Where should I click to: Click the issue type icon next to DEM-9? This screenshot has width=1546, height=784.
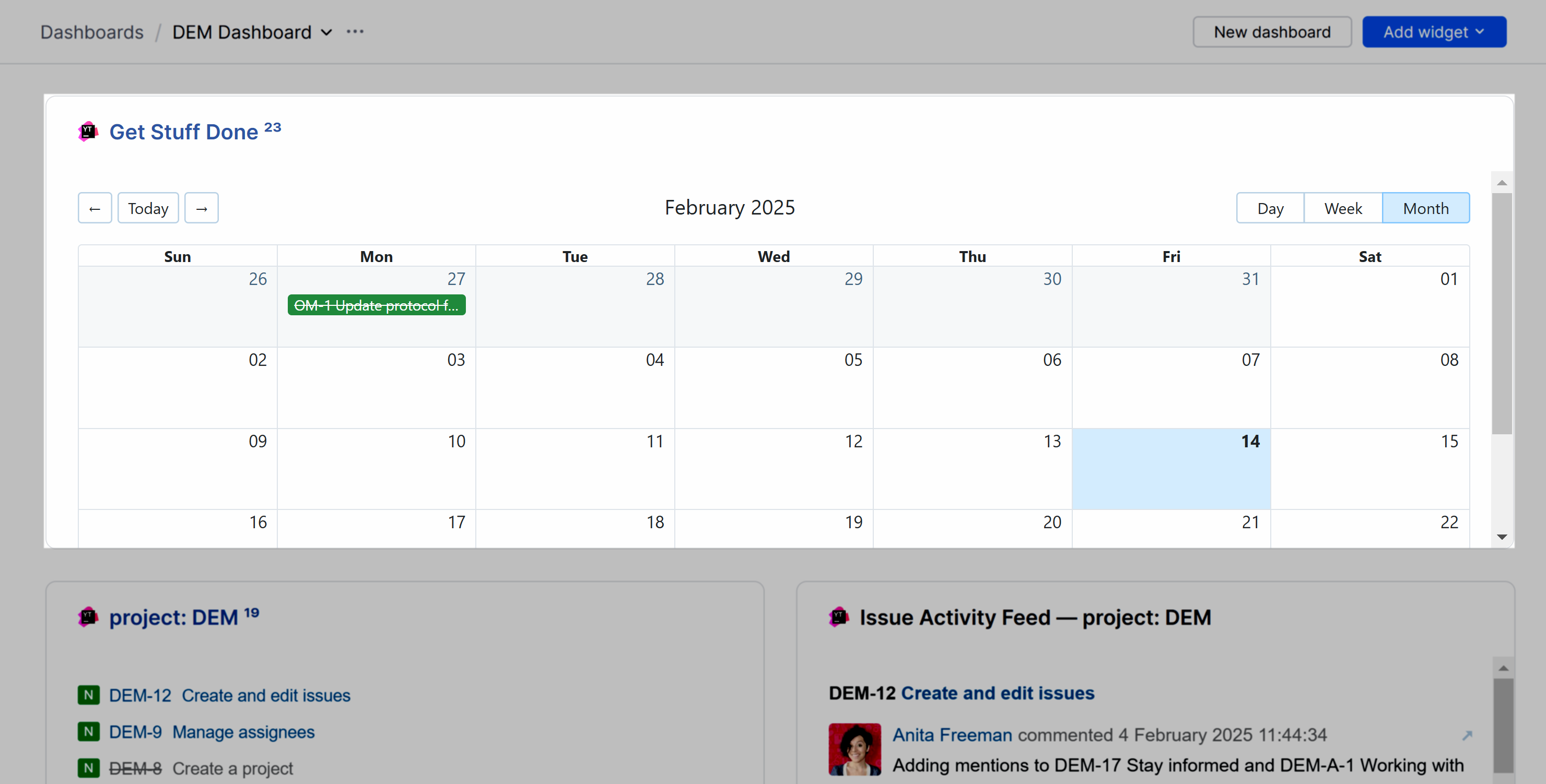(x=89, y=732)
